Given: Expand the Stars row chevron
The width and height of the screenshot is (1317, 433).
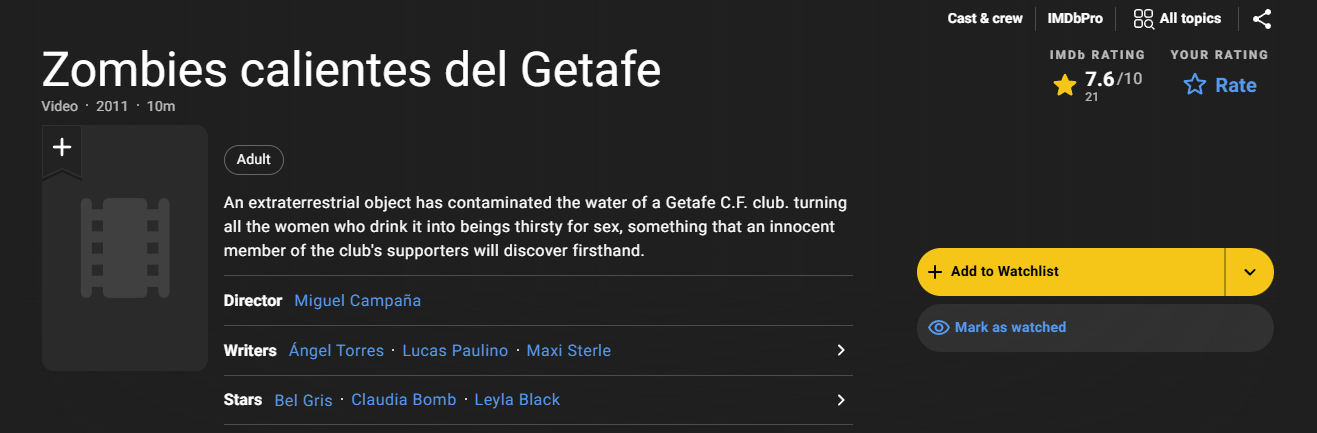Looking at the screenshot, I should tap(841, 400).
